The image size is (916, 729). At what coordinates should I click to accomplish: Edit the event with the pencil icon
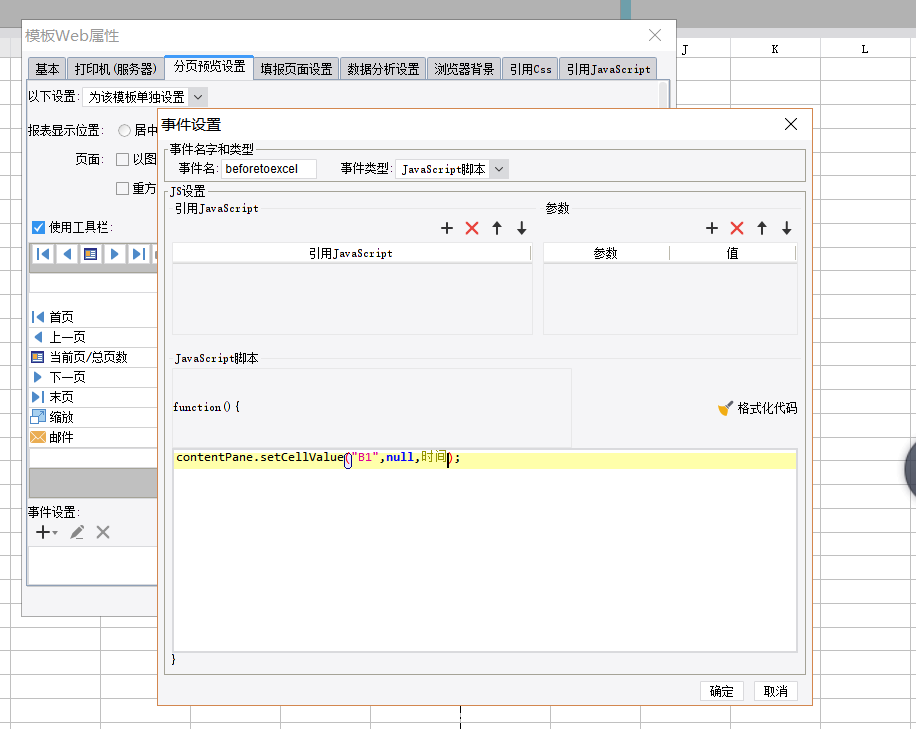pos(77,532)
